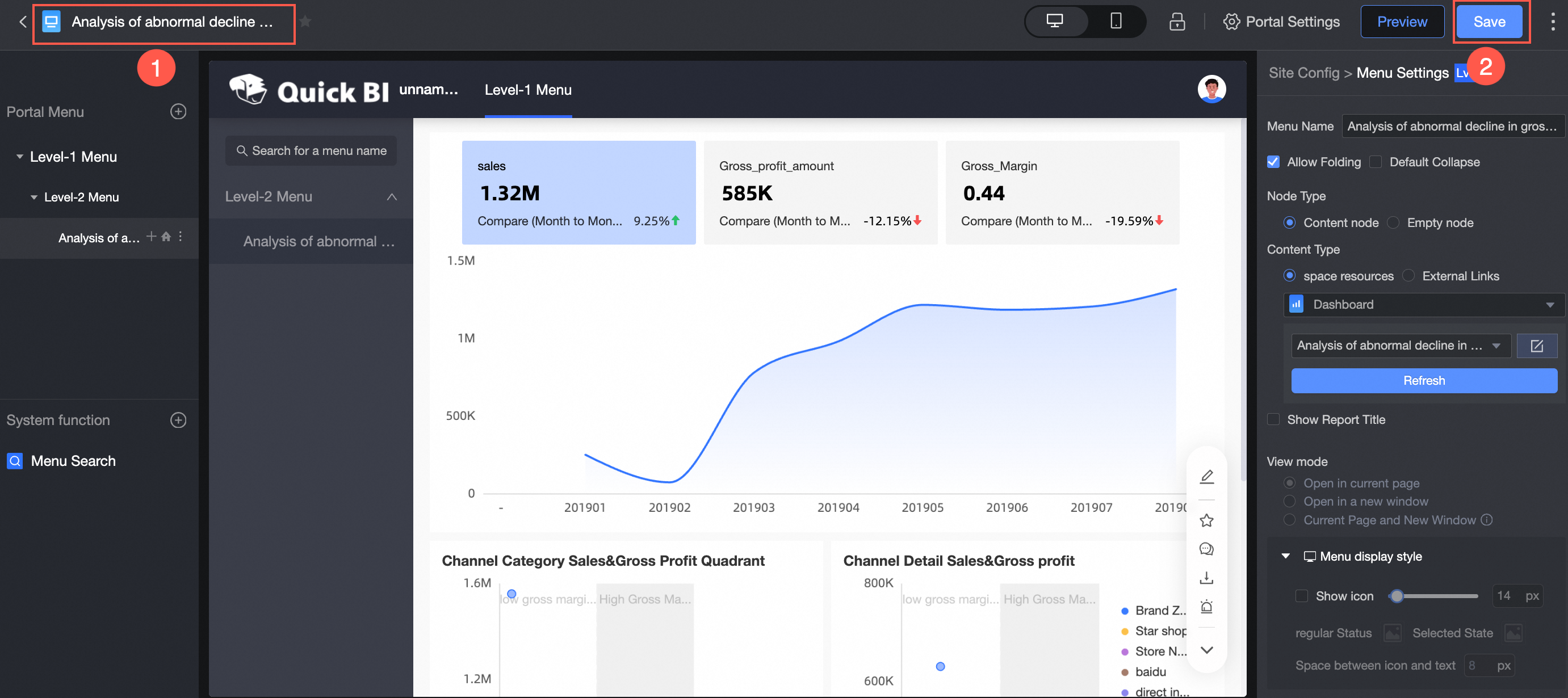Open the Analysis of abnormal menu entry
Image resolution: width=1568 pixels, height=698 pixels.
[x=318, y=242]
